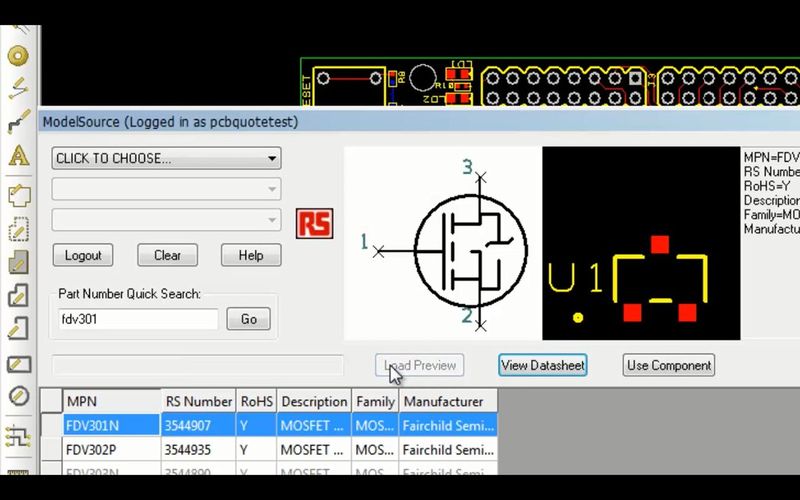
Task: Open the second empty category dropdown
Action: click(166, 189)
